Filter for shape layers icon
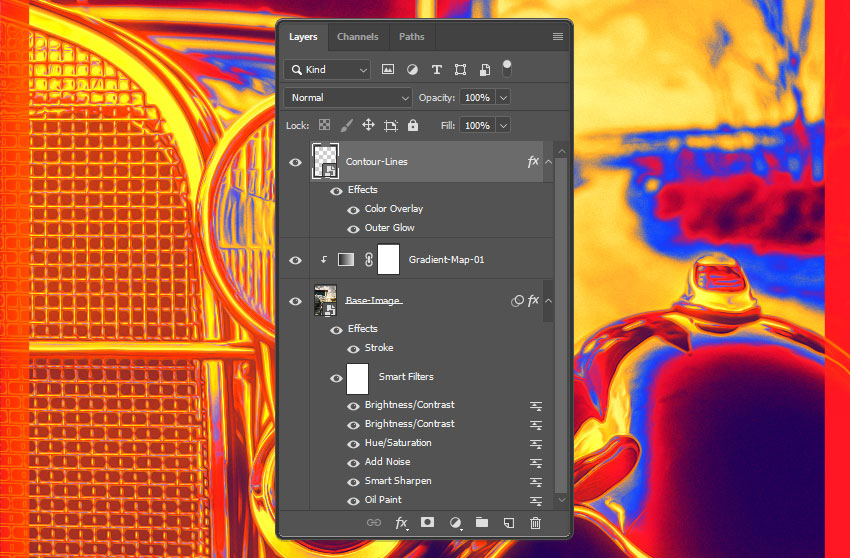Image resolution: width=850 pixels, height=558 pixels. [x=460, y=69]
